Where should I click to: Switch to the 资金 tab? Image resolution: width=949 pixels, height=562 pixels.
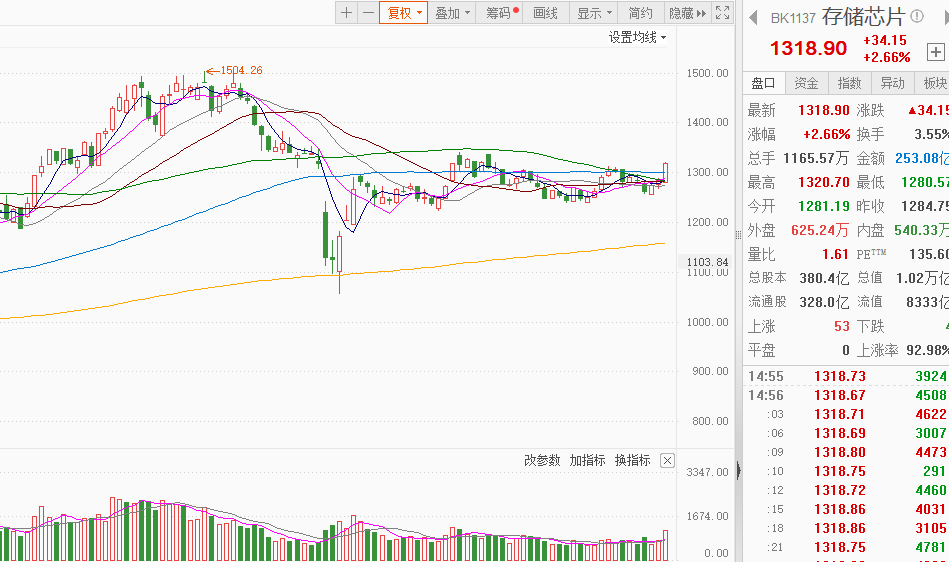click(x=806, y=83)
